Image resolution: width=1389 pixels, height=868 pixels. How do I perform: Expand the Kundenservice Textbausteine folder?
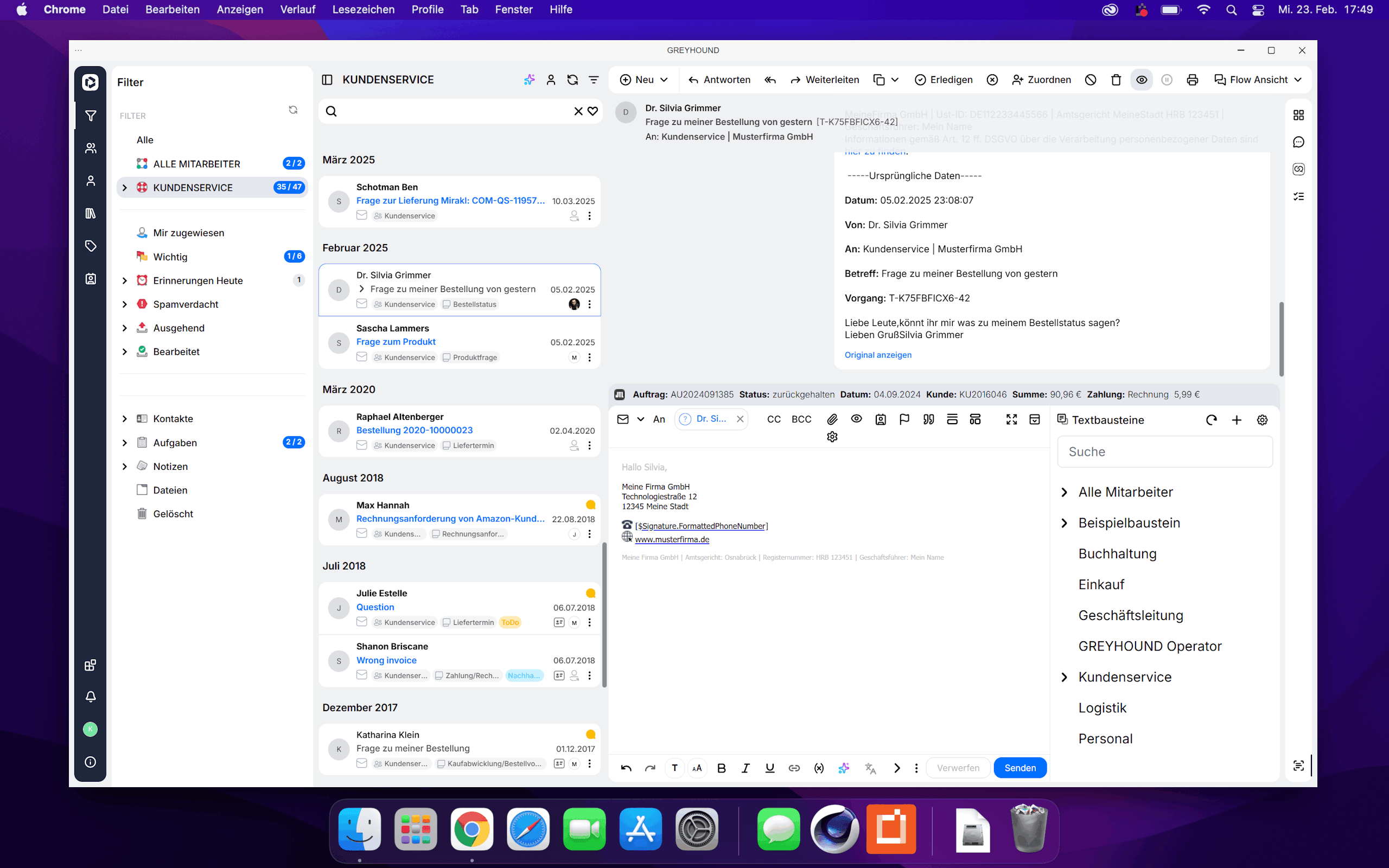pos(1064,677)
